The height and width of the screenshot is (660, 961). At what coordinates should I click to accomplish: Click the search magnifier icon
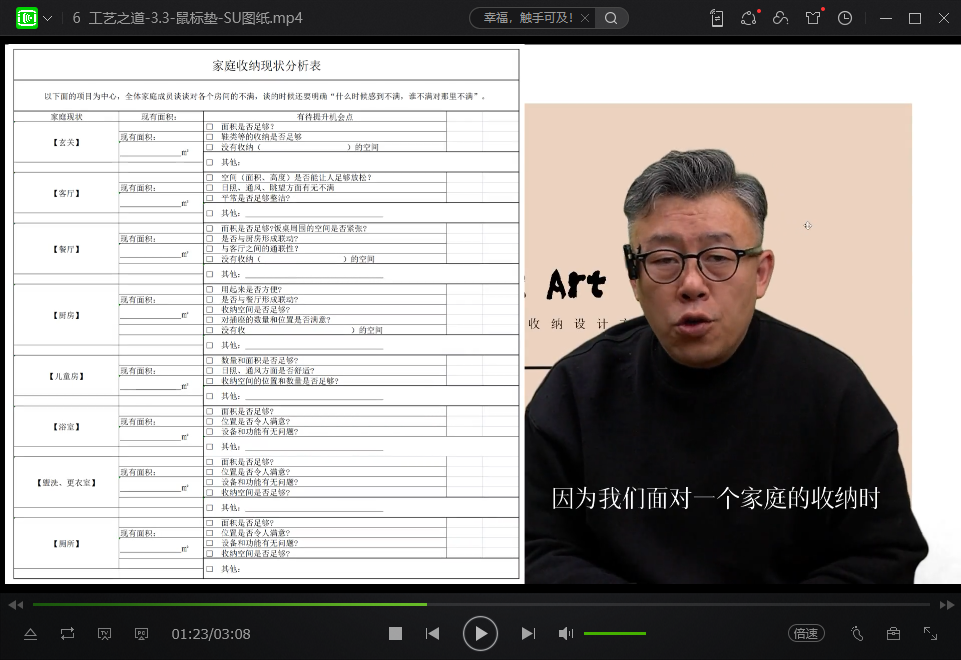coord(611,18)
